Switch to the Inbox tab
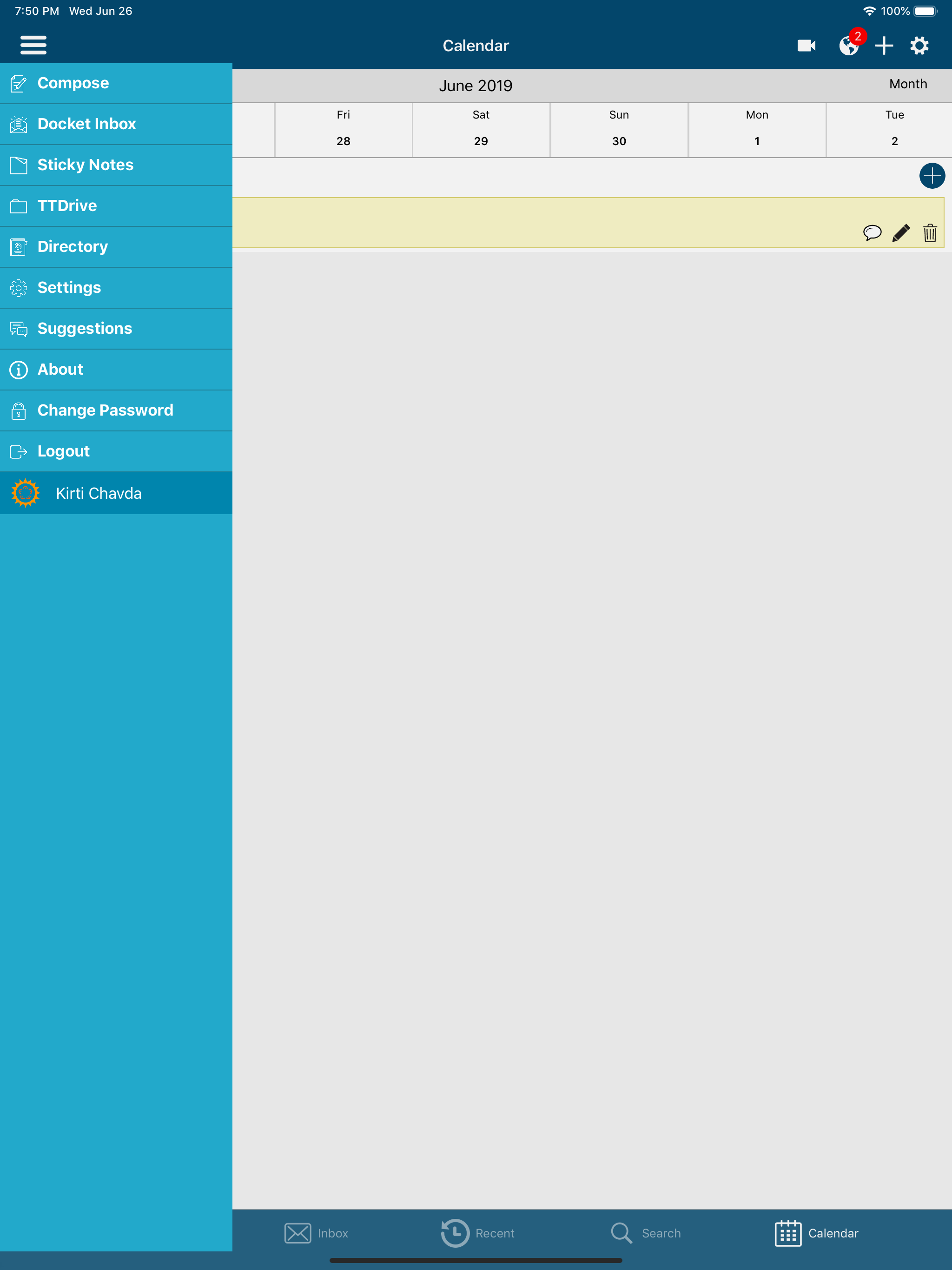The height and width of the screenshot is (1270, 952). (317, 1233)
